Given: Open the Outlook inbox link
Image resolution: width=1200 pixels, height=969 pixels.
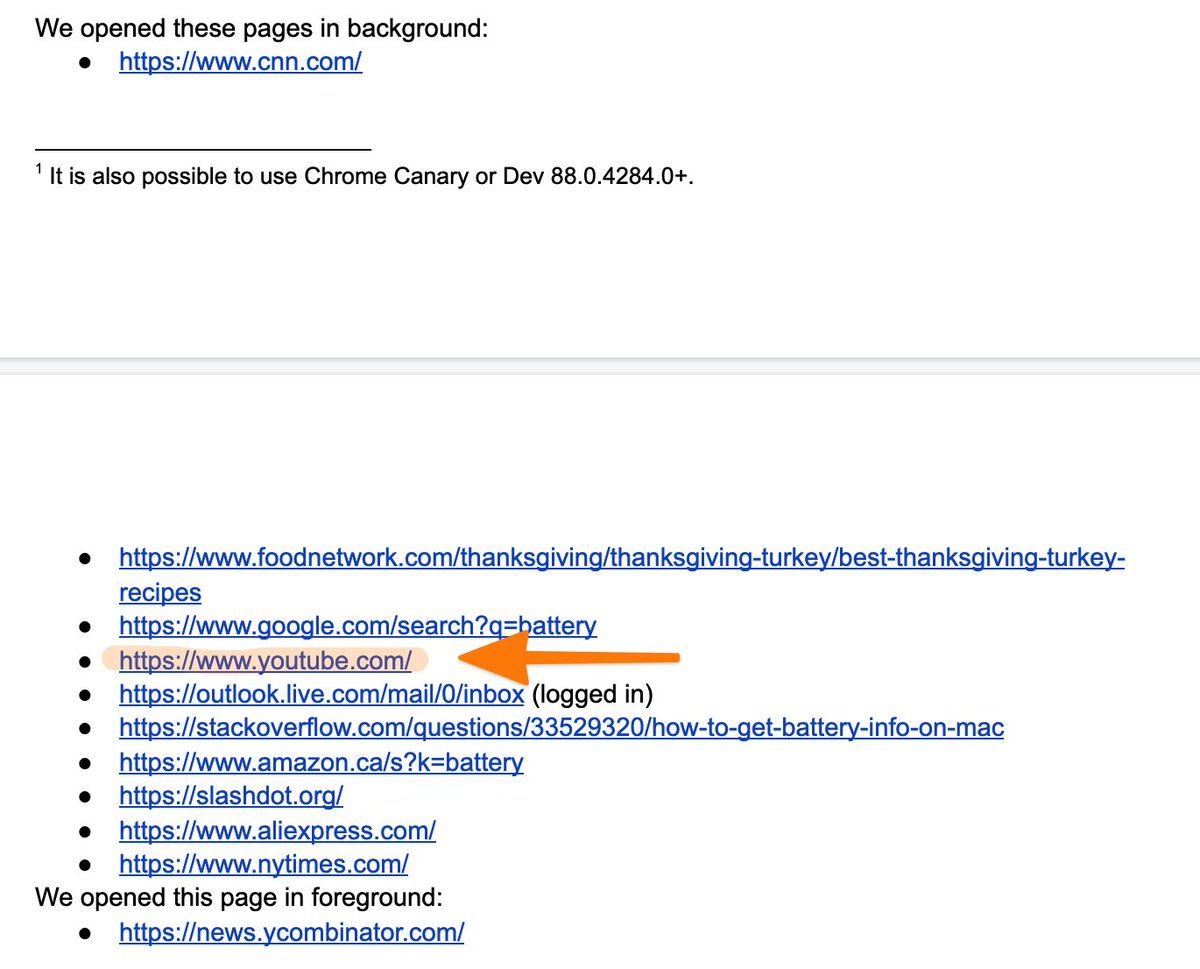Looking at the screenshot, I should click(320, 694).
